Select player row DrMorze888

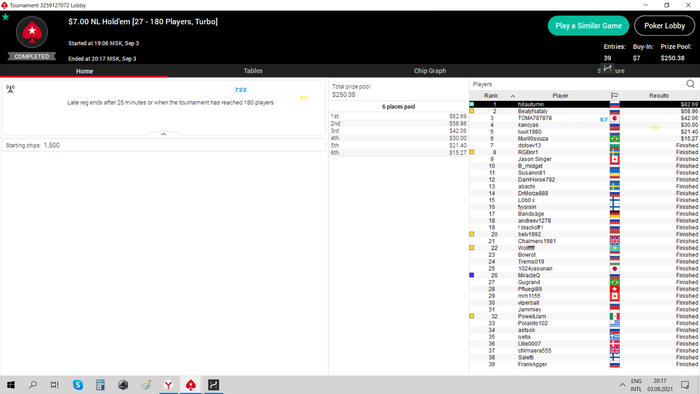coord(584,193)
